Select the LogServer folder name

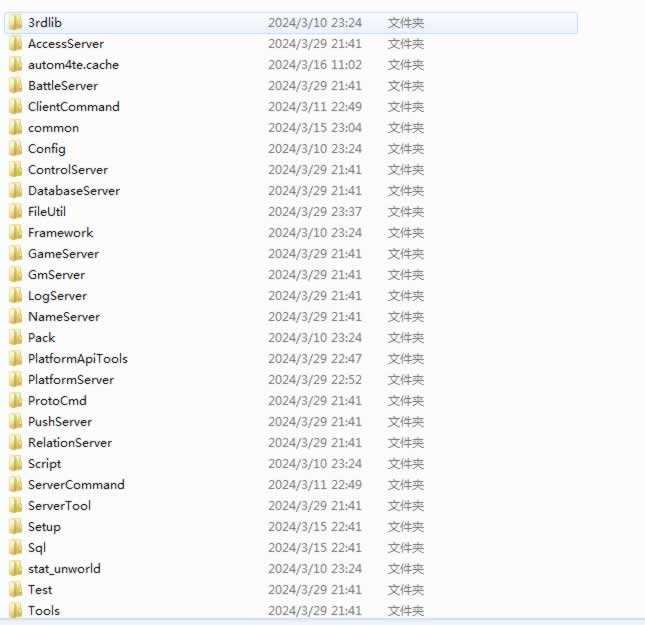(58, 296)
